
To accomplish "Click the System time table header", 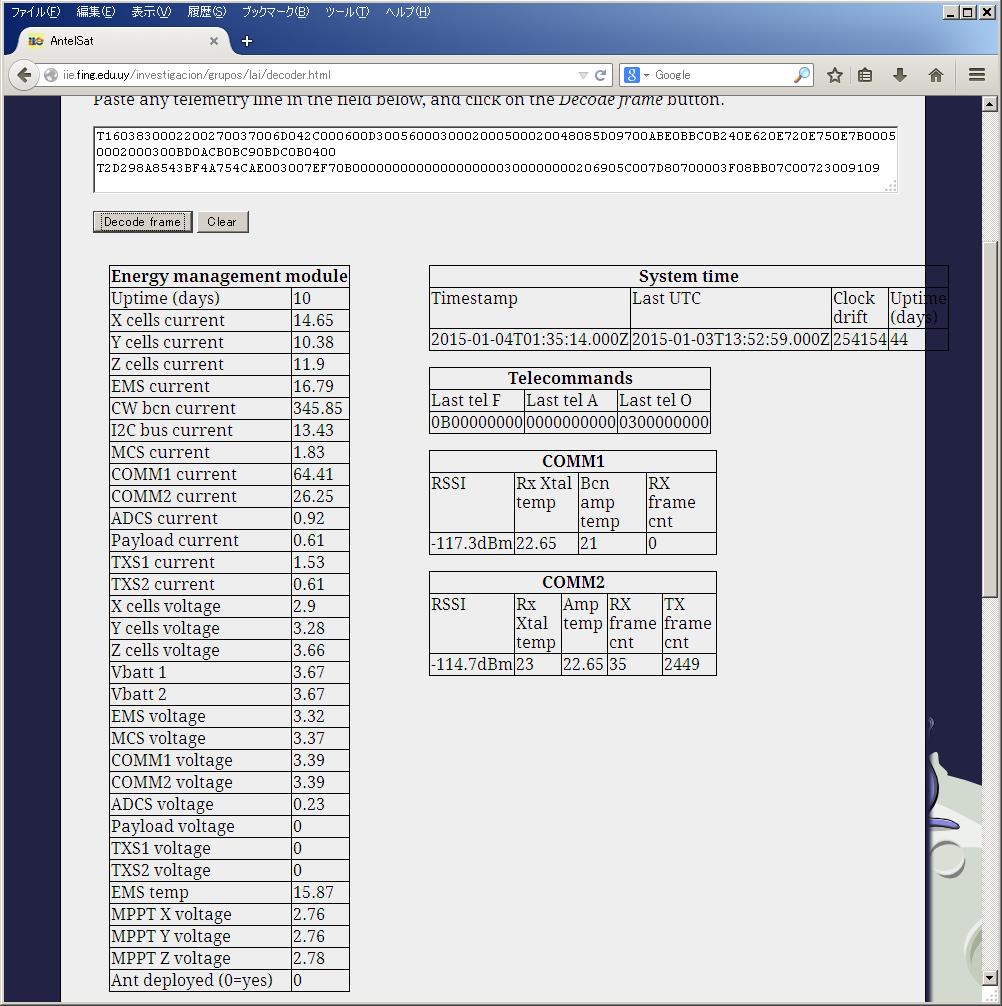I will click(x=688, y=276).
